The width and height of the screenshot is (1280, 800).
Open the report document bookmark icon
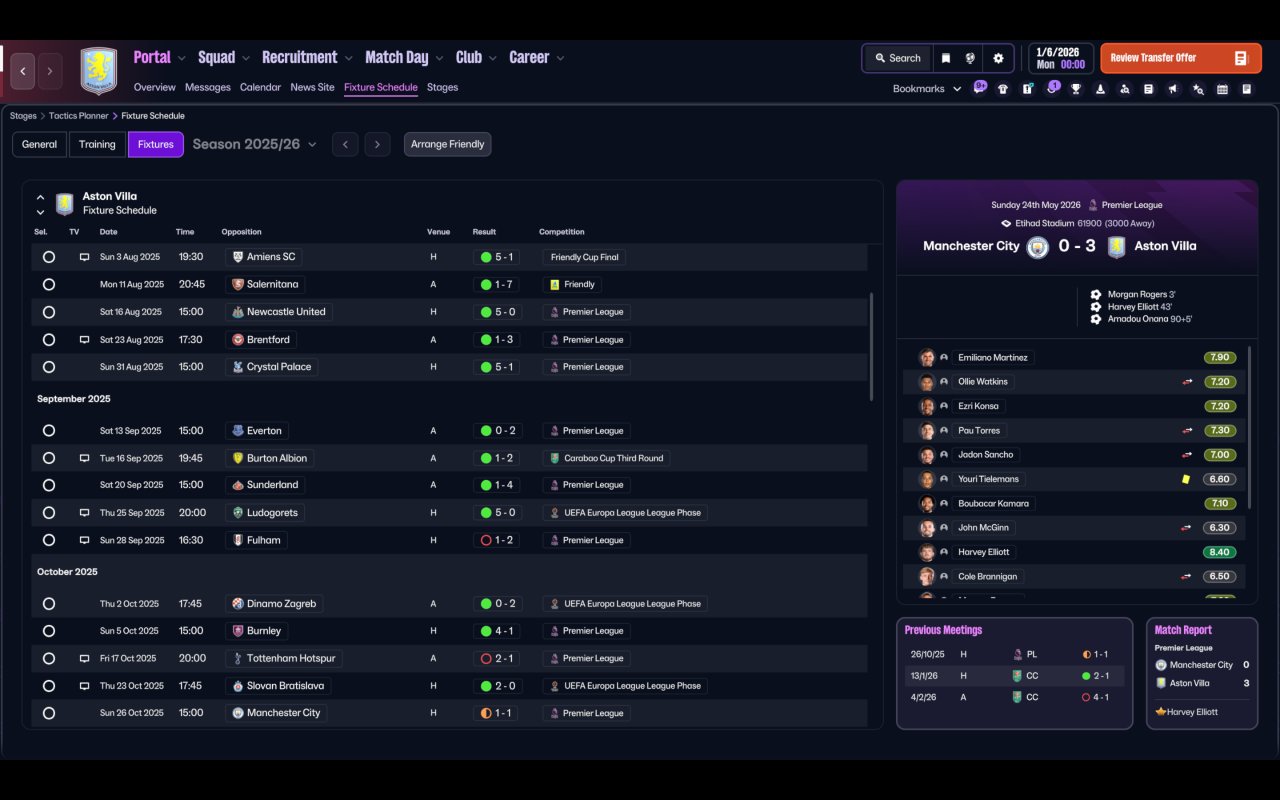tap(1148, 89)
